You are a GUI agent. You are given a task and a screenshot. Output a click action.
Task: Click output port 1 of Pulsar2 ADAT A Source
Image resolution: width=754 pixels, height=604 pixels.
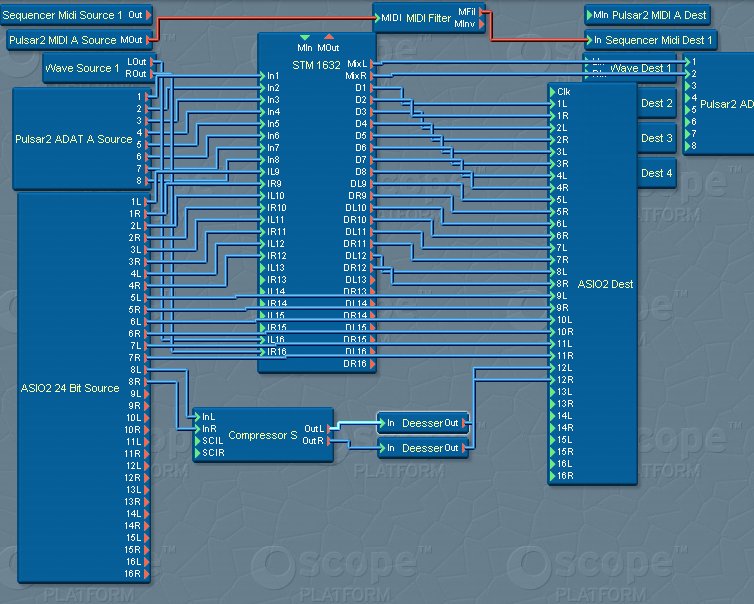click(x=147, y=97)
